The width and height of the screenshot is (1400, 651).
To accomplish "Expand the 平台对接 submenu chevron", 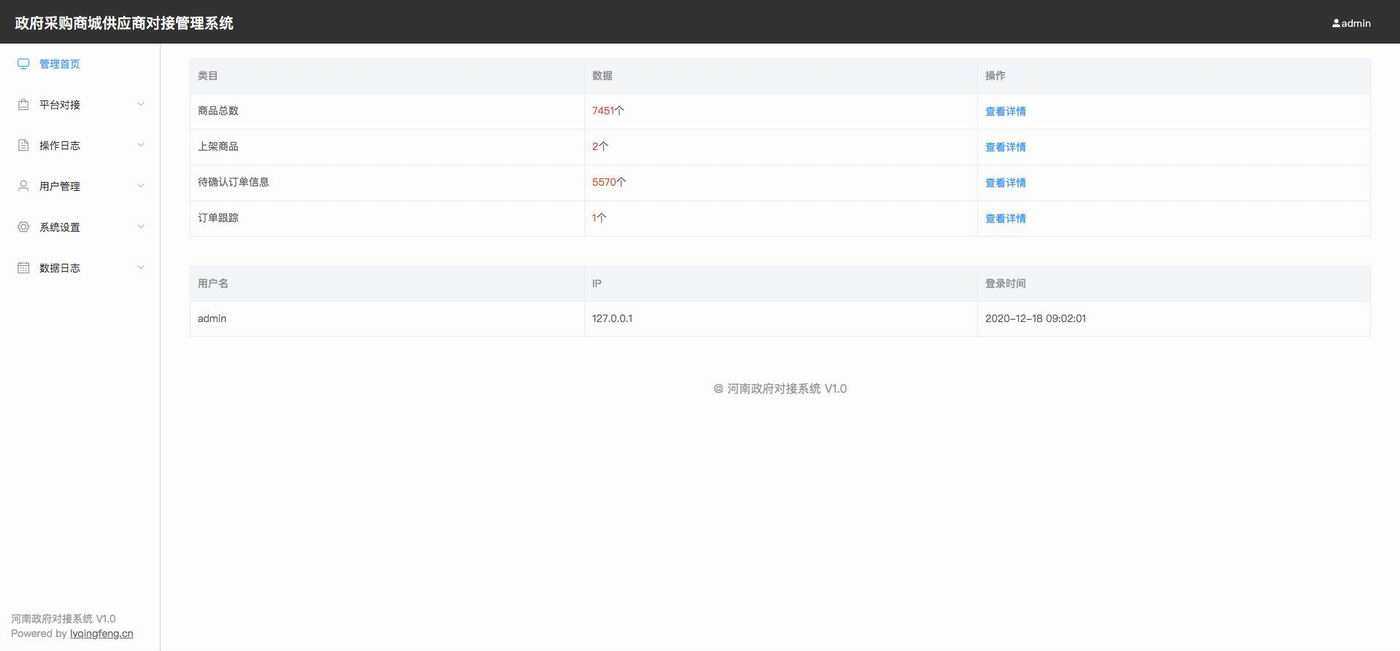I will point(140,104).
